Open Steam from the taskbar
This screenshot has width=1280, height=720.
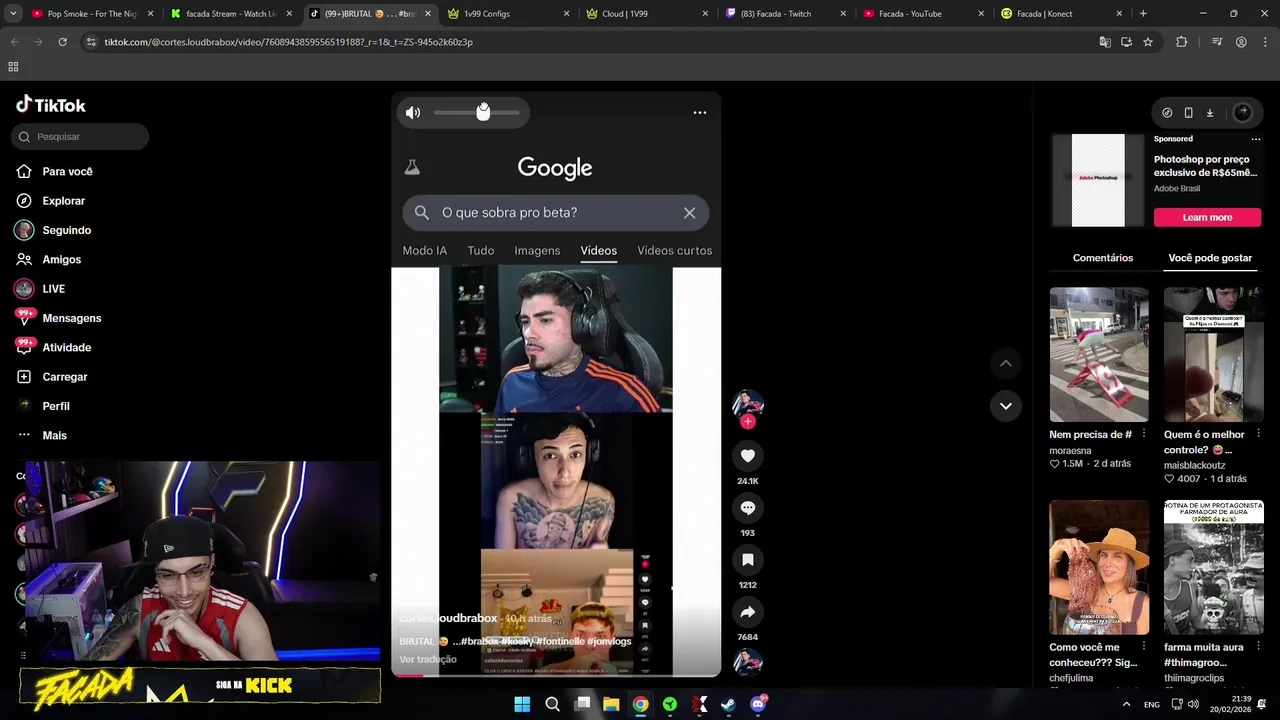[x=728, y=704]
